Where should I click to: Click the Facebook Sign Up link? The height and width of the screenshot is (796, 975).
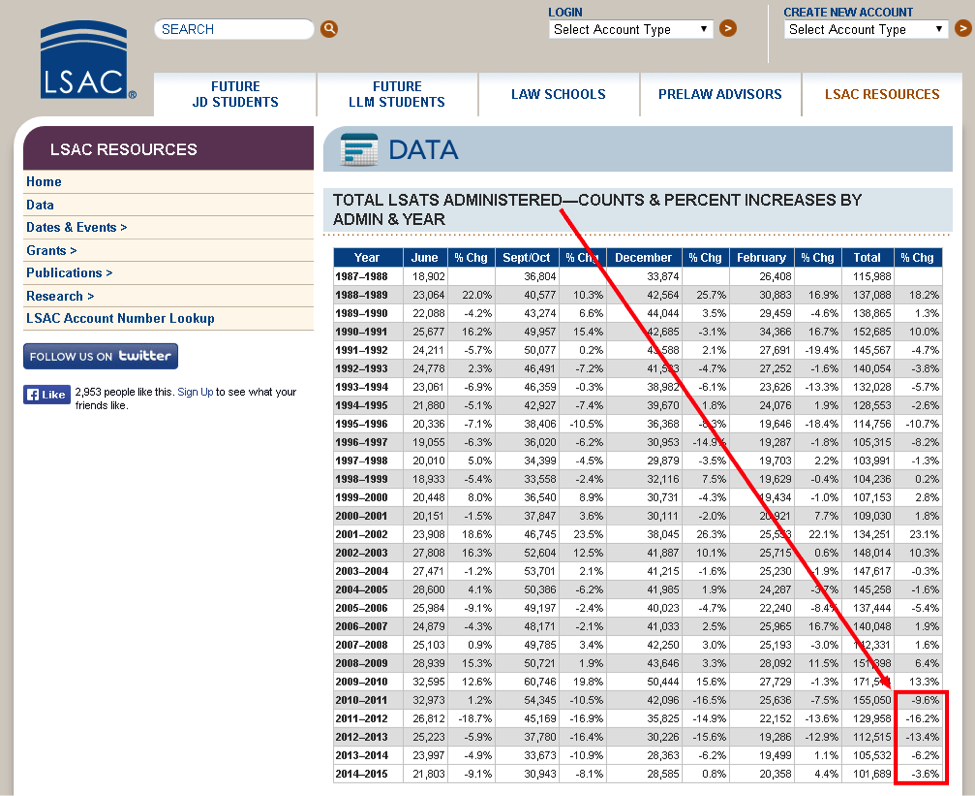[195, 392]
